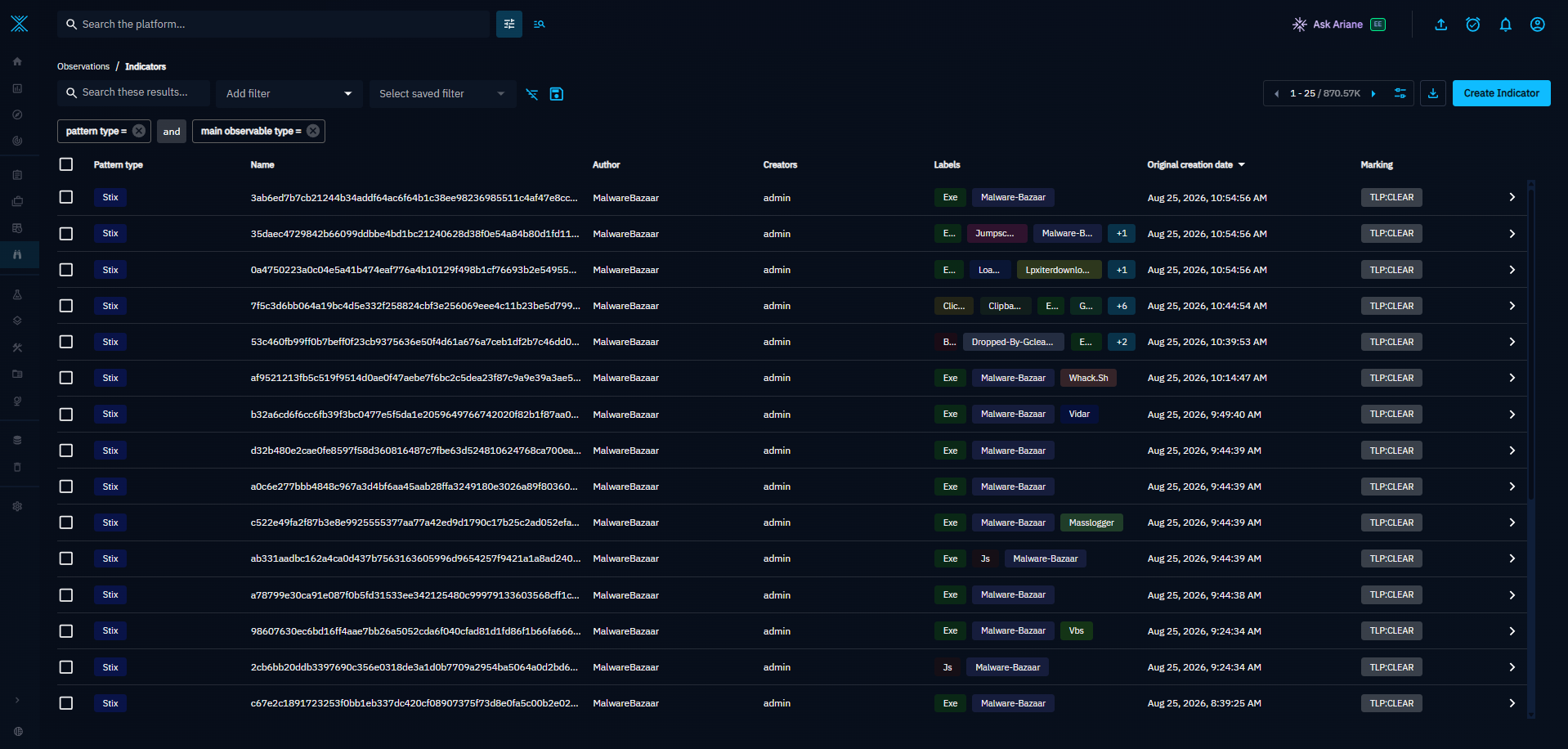Go to the previous results page
Image resolution: width=1568 pixels, height=749 pixels.
point(1277,94)
